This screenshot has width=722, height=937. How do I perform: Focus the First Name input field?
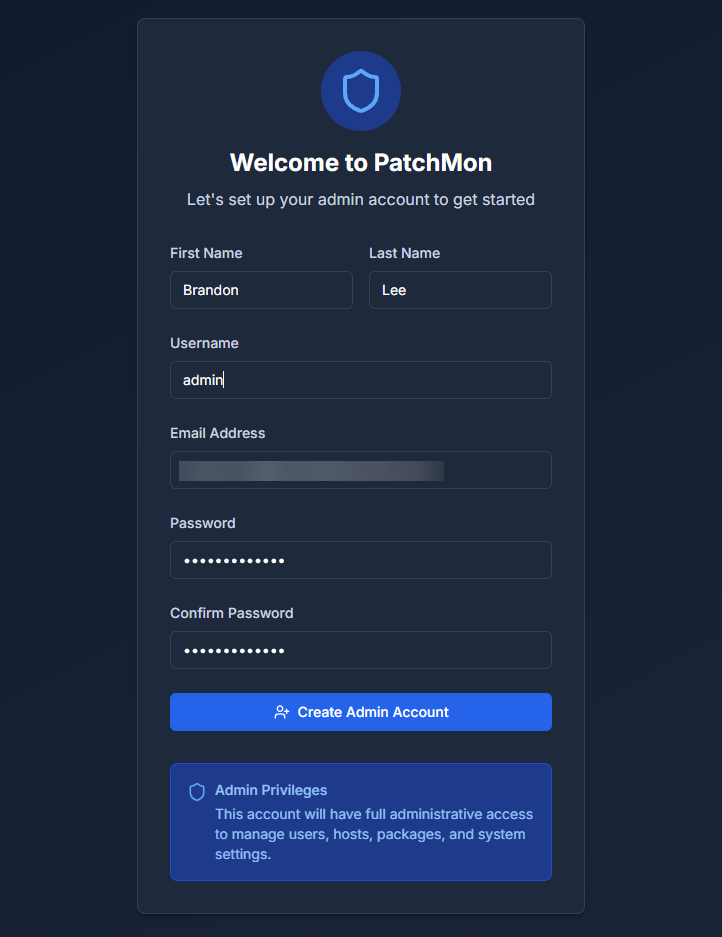(261, 290)
